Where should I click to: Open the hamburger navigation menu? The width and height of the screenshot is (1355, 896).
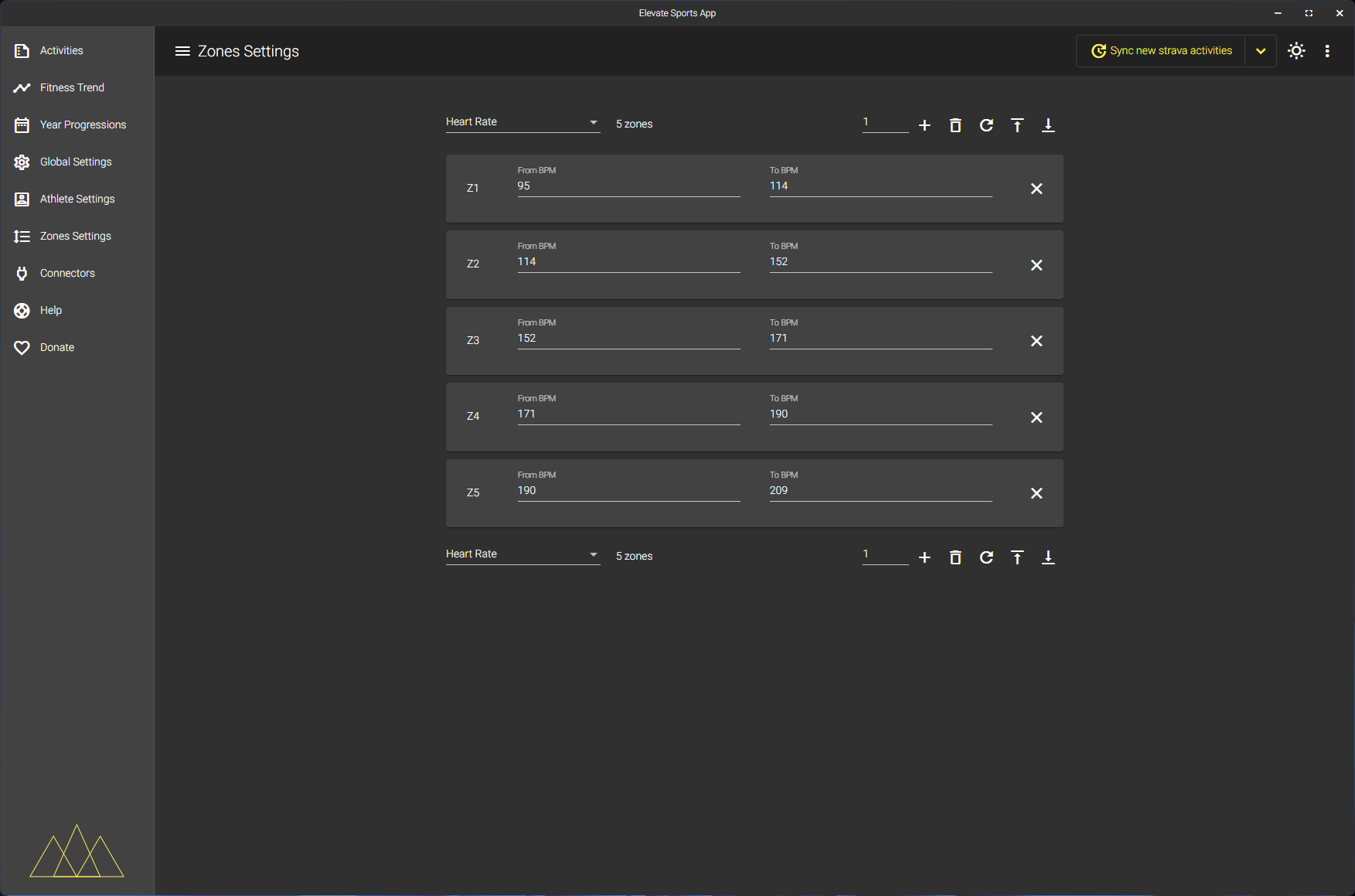point(182,51)
